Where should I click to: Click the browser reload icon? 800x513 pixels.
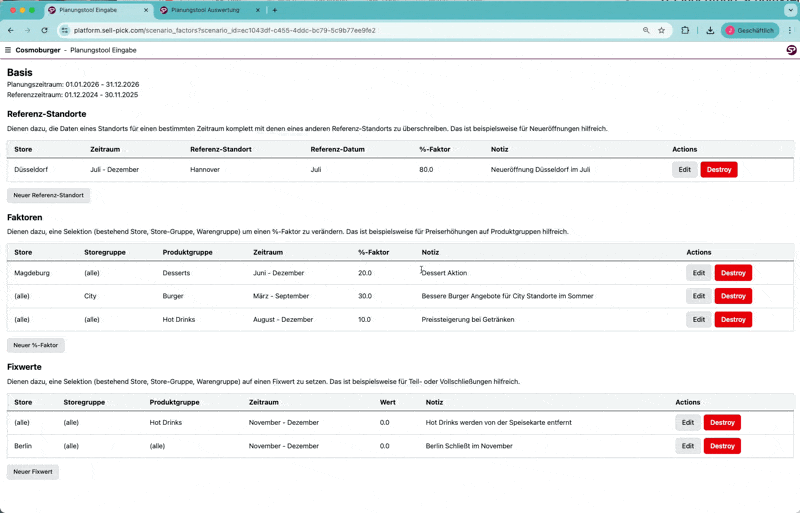click(x=44, y=31)
